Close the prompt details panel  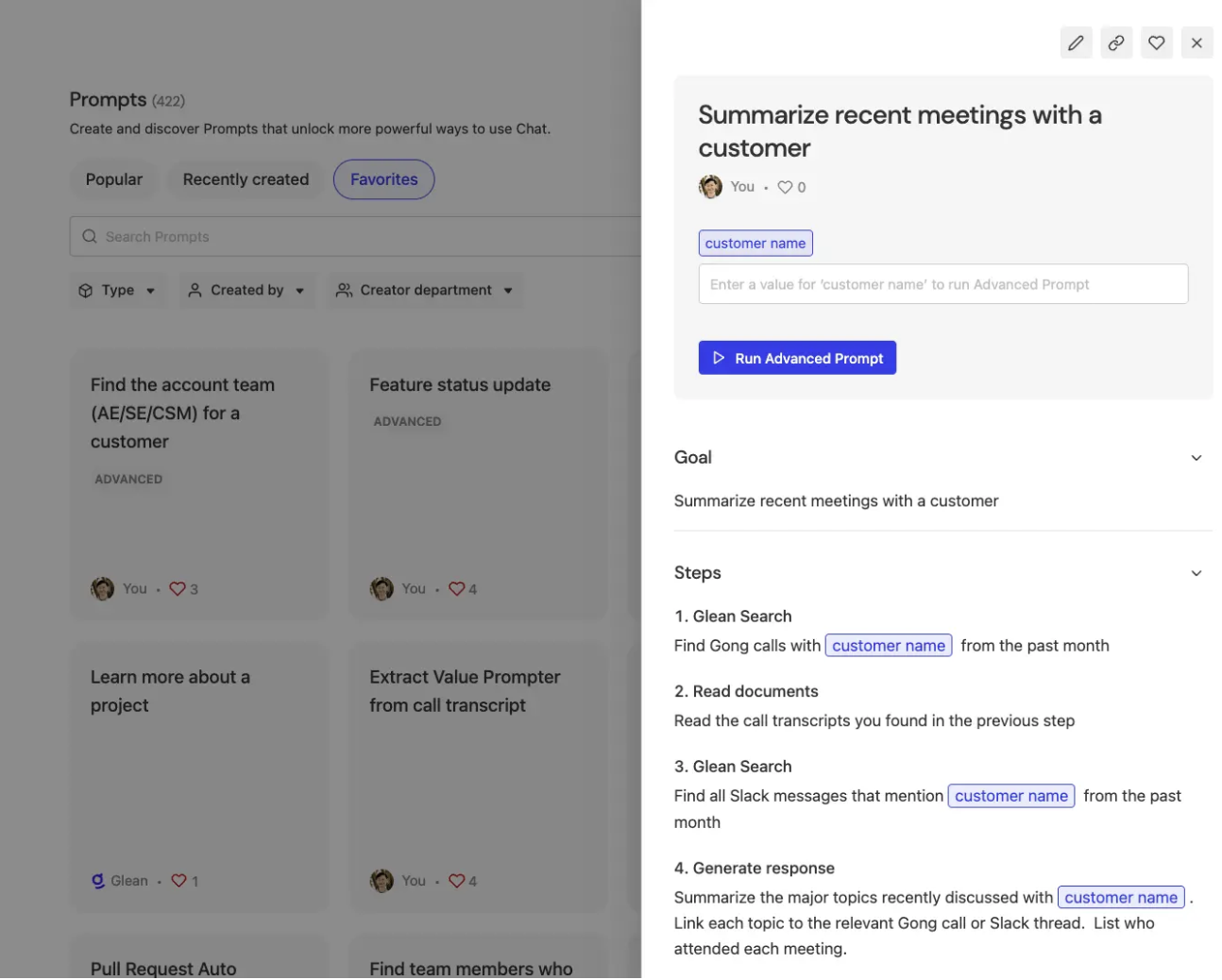point(1197,42)
